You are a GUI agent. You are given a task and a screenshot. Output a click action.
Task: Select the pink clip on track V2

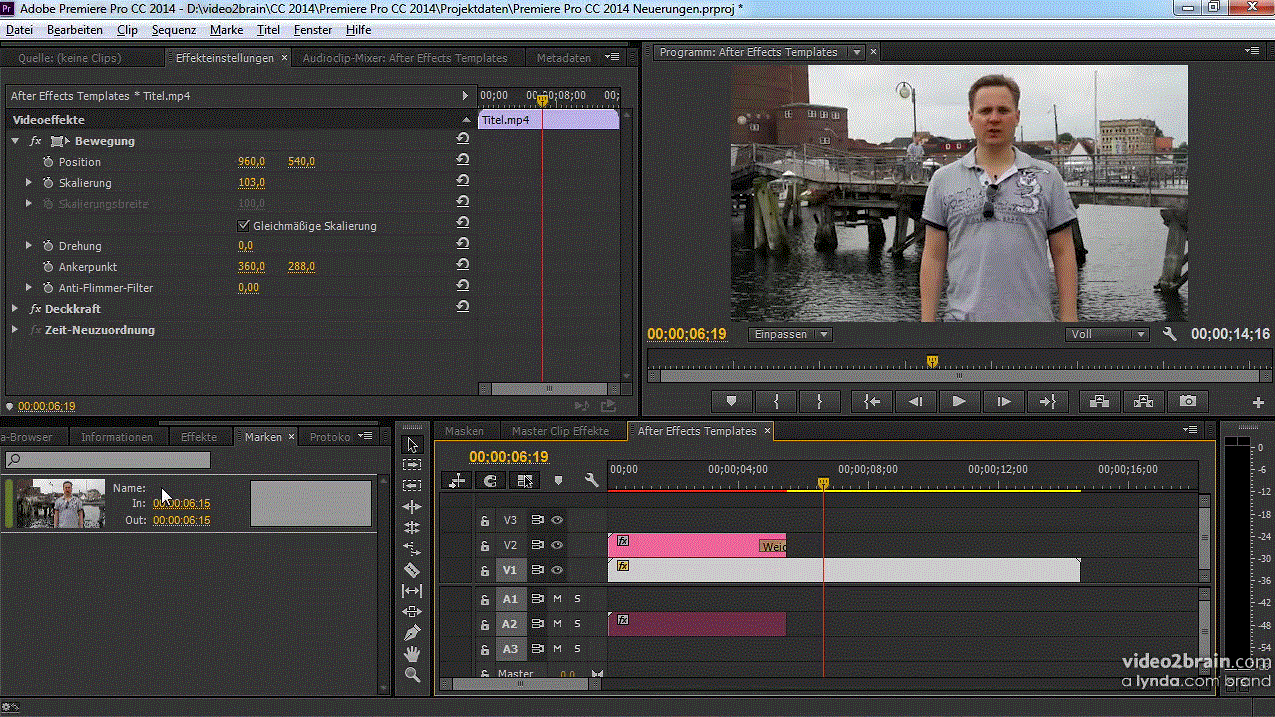tap(697, 545)
